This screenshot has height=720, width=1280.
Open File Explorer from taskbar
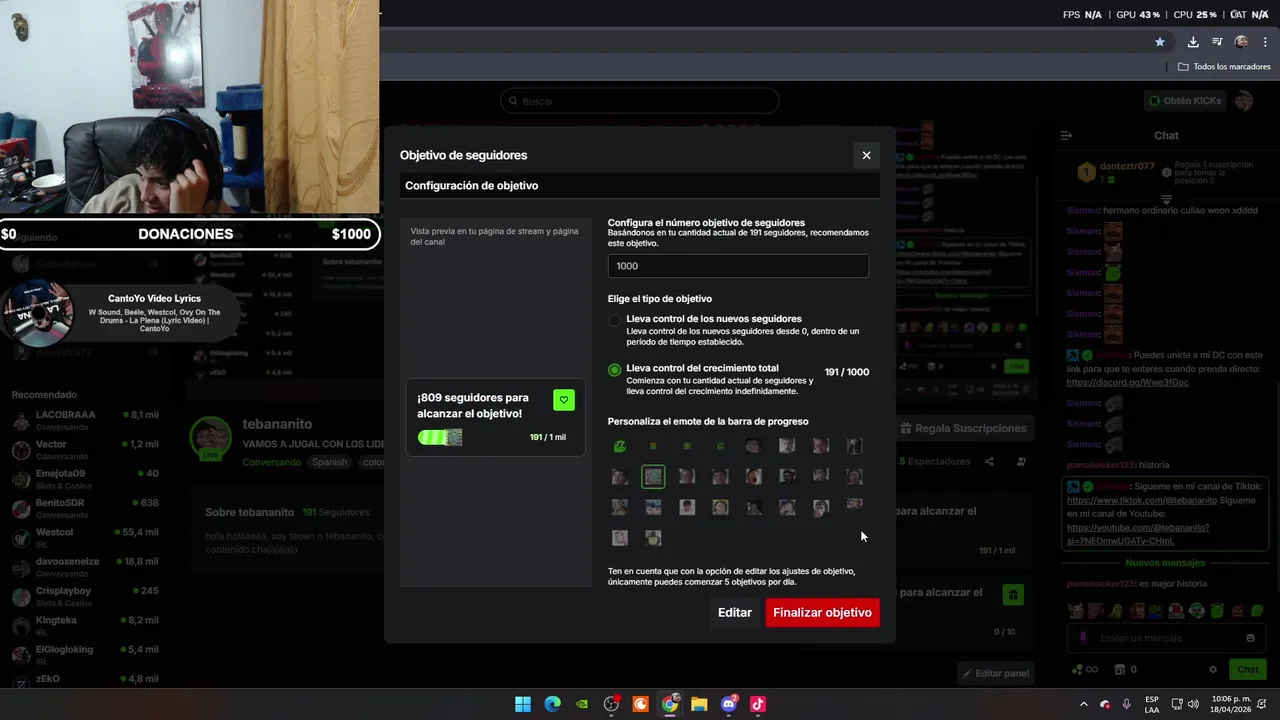(x=699, y=704)
